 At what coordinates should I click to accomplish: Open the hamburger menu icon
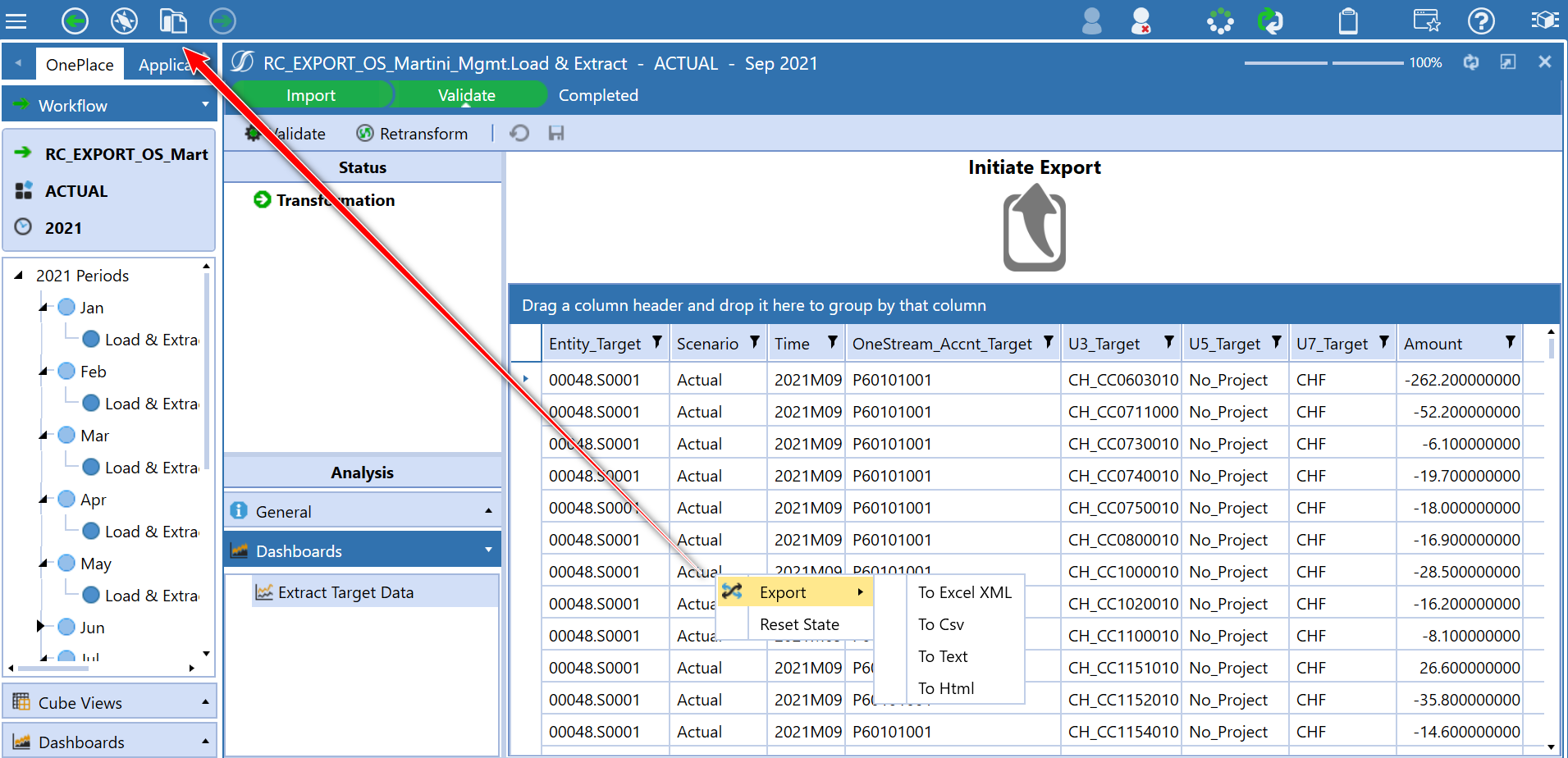coord(16,21)
